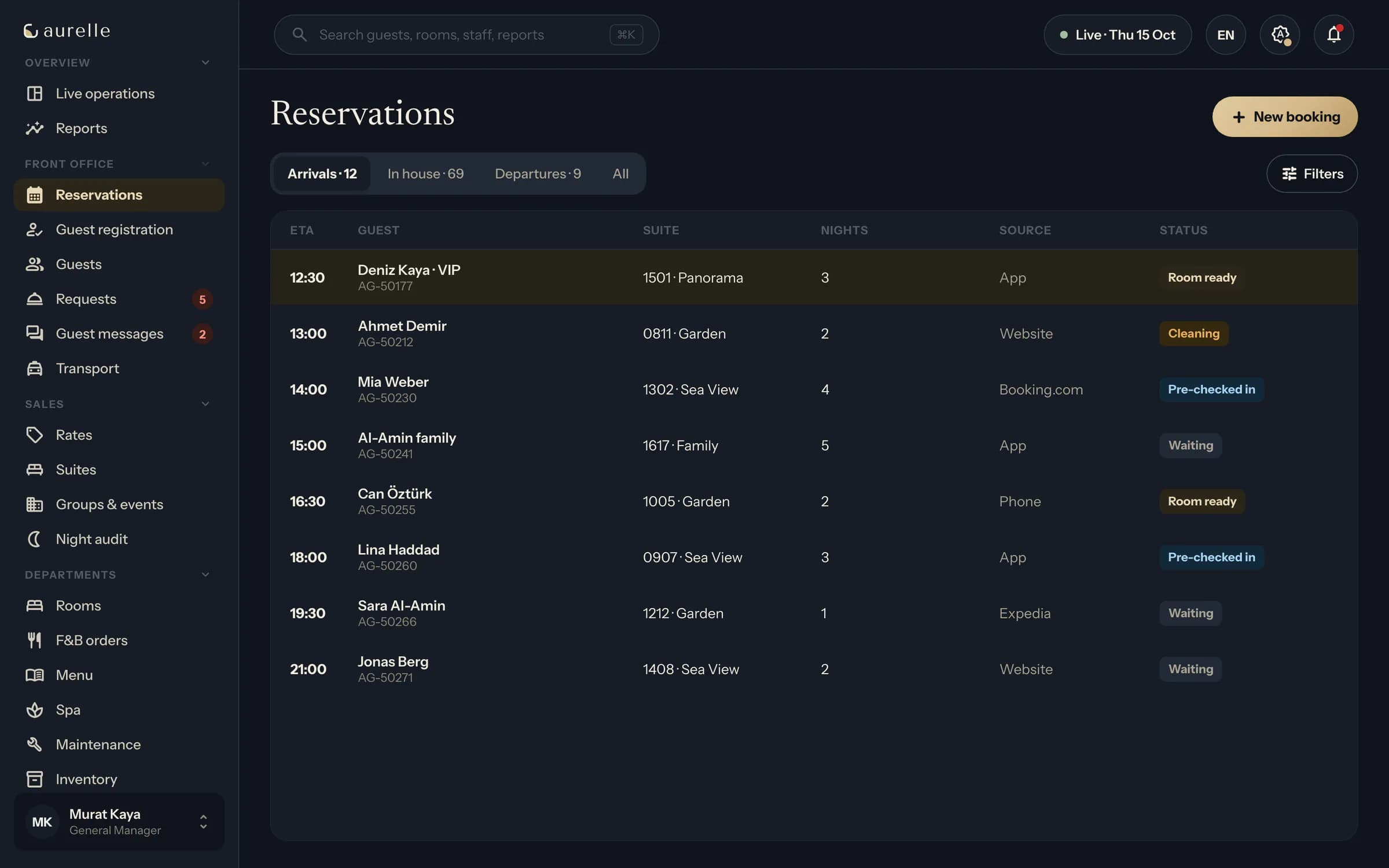
Task: Open Jonas Berg reservation
Action: (x=814, y=669)
